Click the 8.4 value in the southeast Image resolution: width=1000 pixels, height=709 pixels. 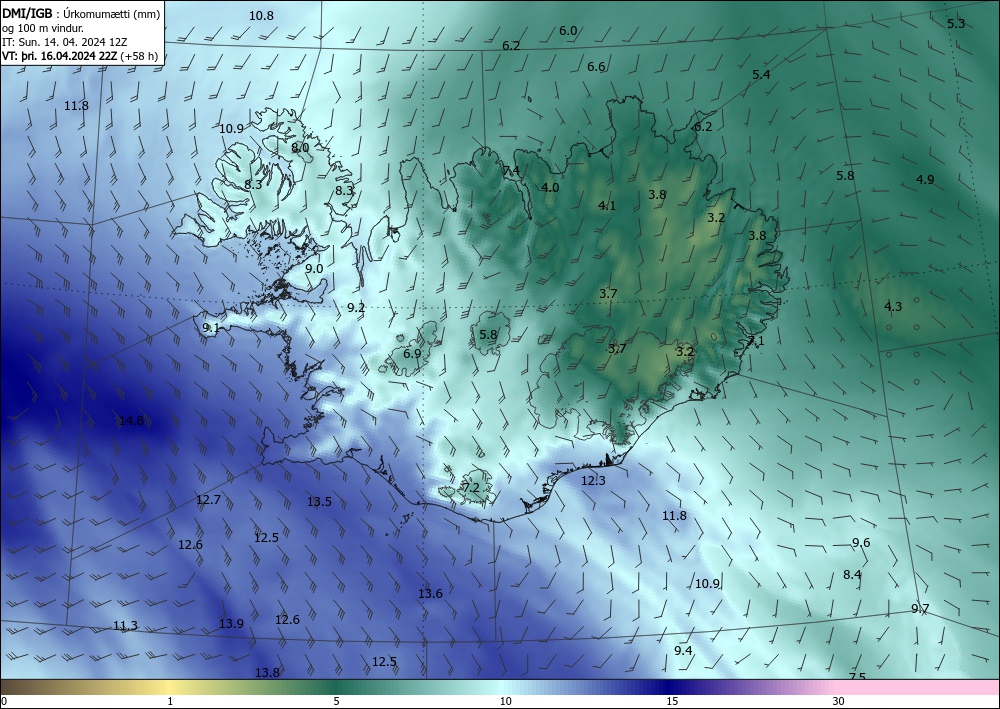tap(852, 574)
